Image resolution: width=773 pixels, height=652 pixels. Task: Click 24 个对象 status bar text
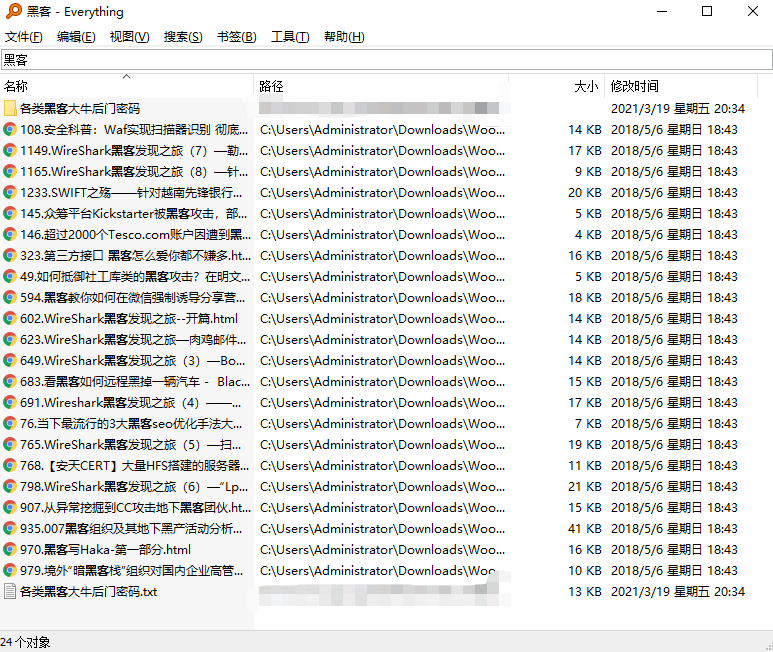tap(25, 642)
